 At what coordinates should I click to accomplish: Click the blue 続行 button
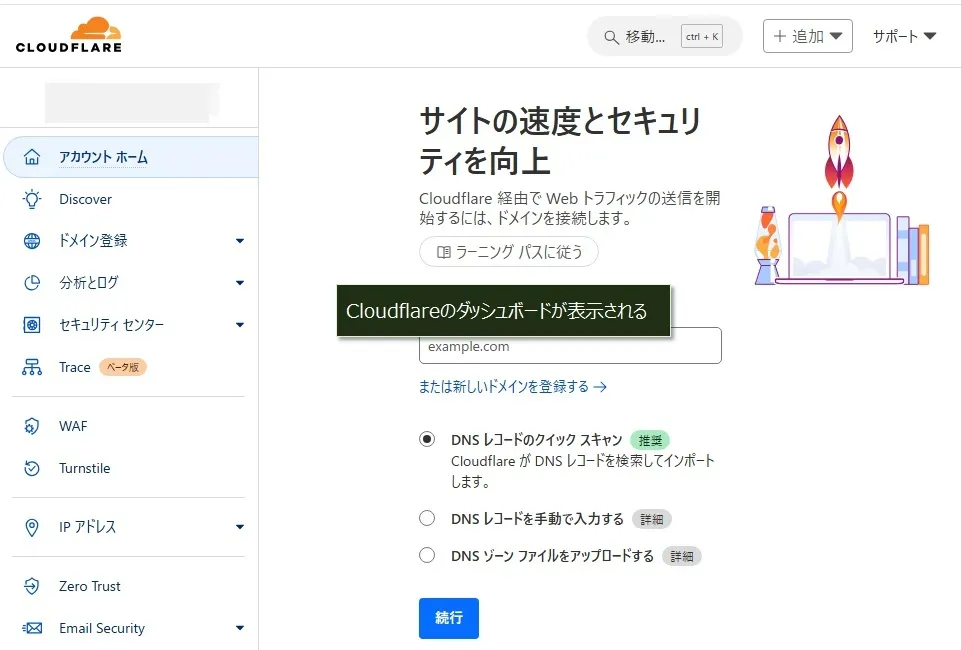(449, 618)
